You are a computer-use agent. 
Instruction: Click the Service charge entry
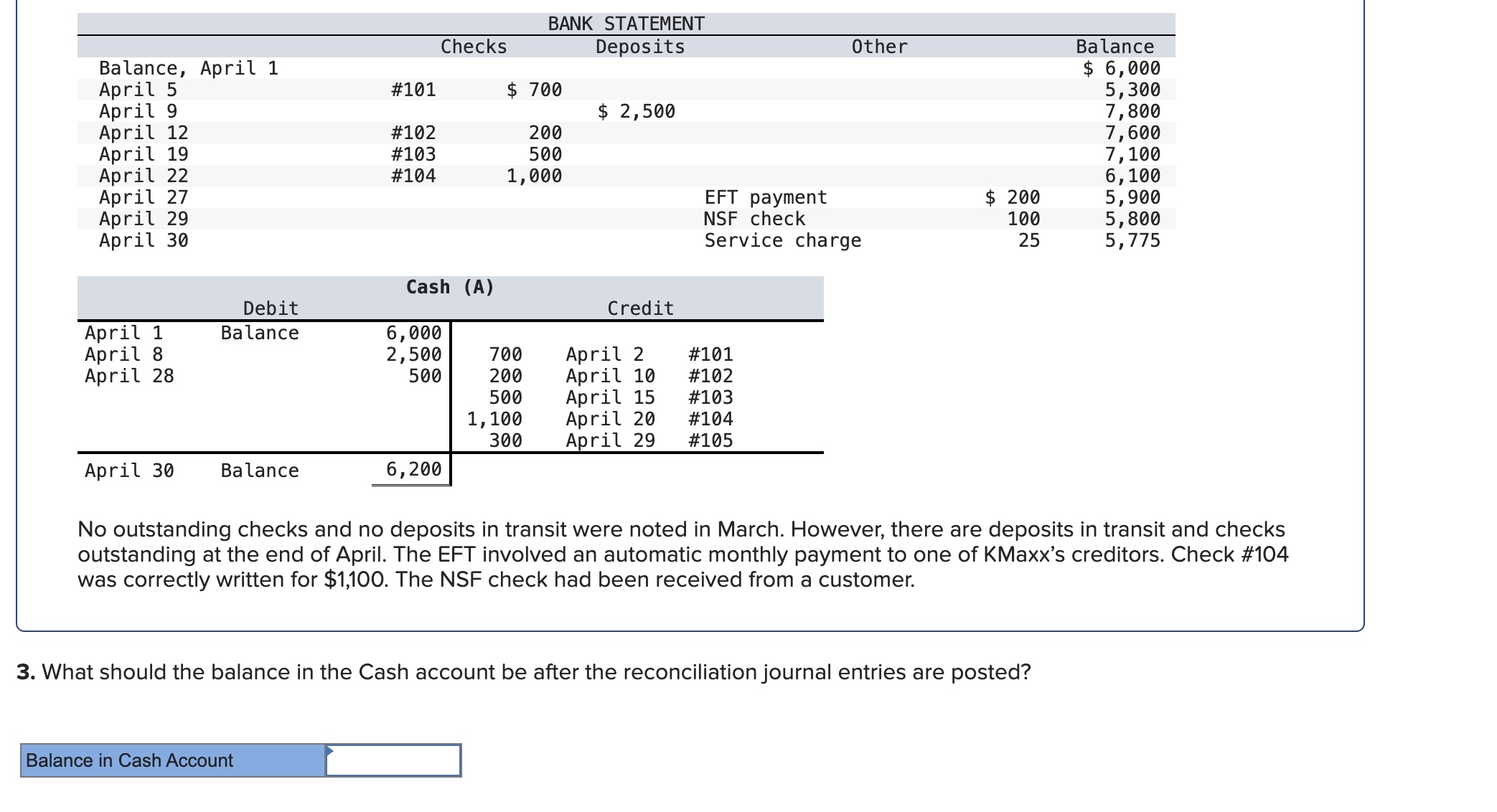coord(782,240)
